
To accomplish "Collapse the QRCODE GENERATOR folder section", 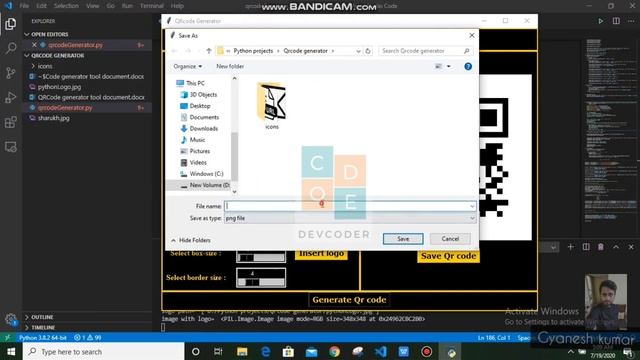I will coord(54,56).
